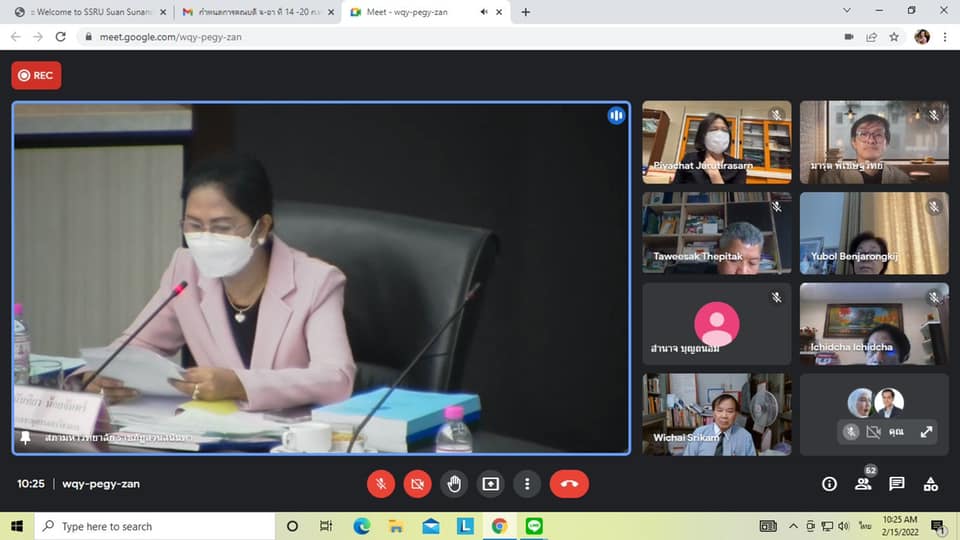Image resolution: width=960 pixels, height=540 pixels.
Task: Open LINE app from the taskbar
Action: coord(533,526)
